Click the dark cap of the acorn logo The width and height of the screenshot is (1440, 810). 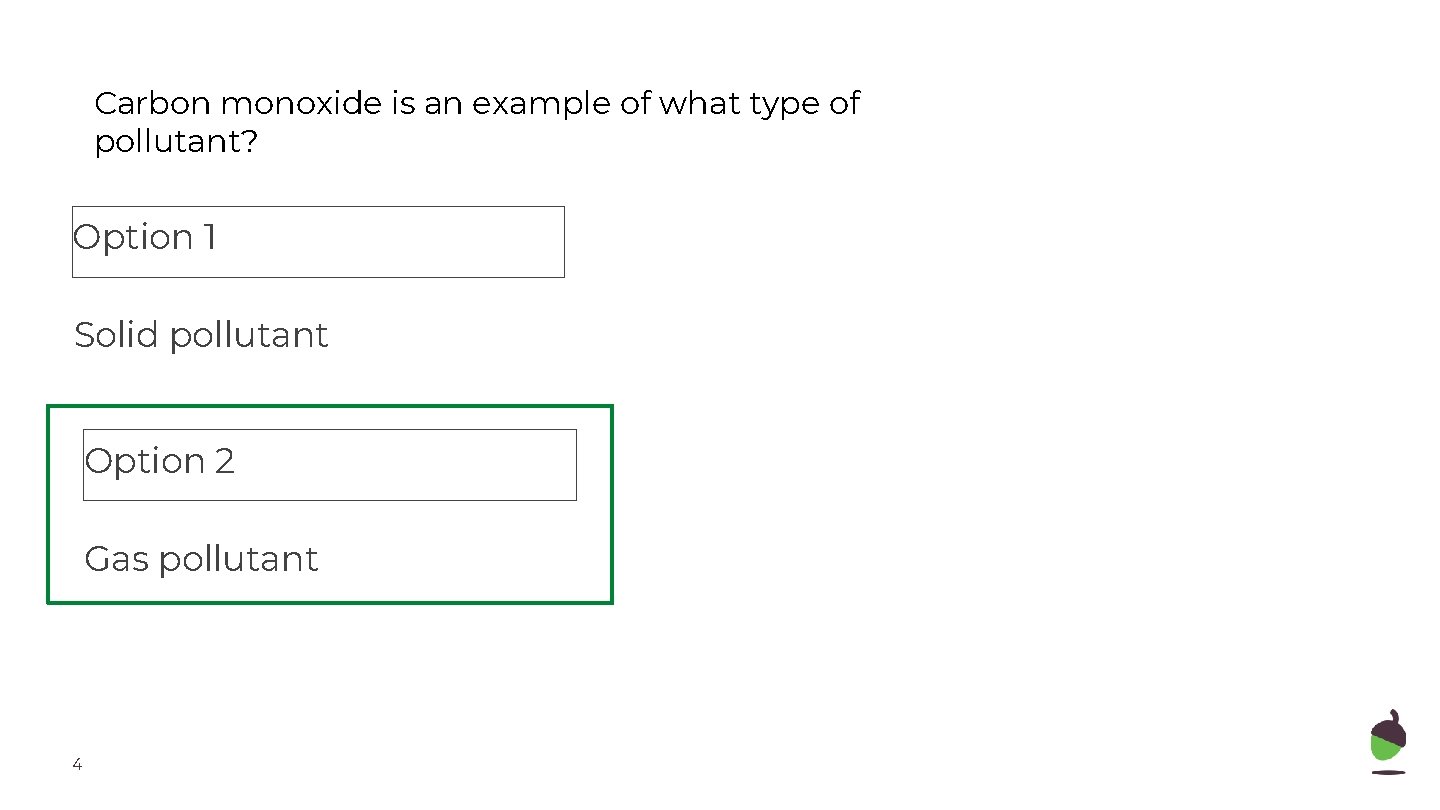coord(1389,727)
